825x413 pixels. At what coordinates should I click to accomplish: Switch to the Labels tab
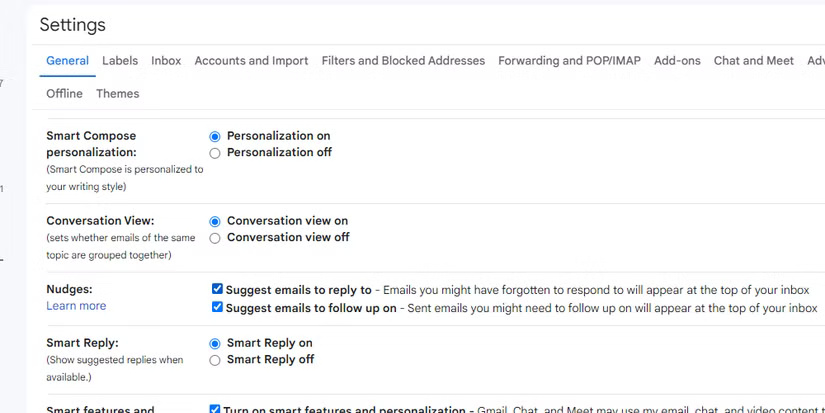120,61
